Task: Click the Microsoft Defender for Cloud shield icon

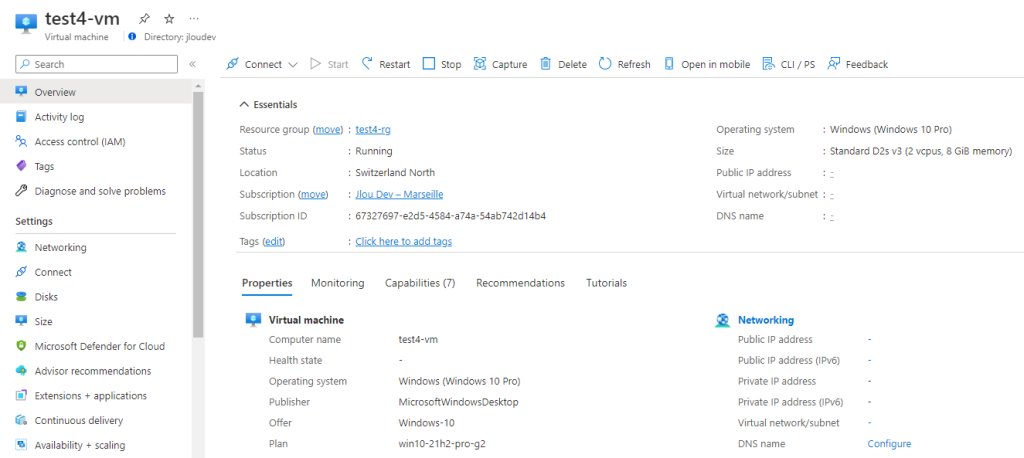Action: tap(22, 346)
